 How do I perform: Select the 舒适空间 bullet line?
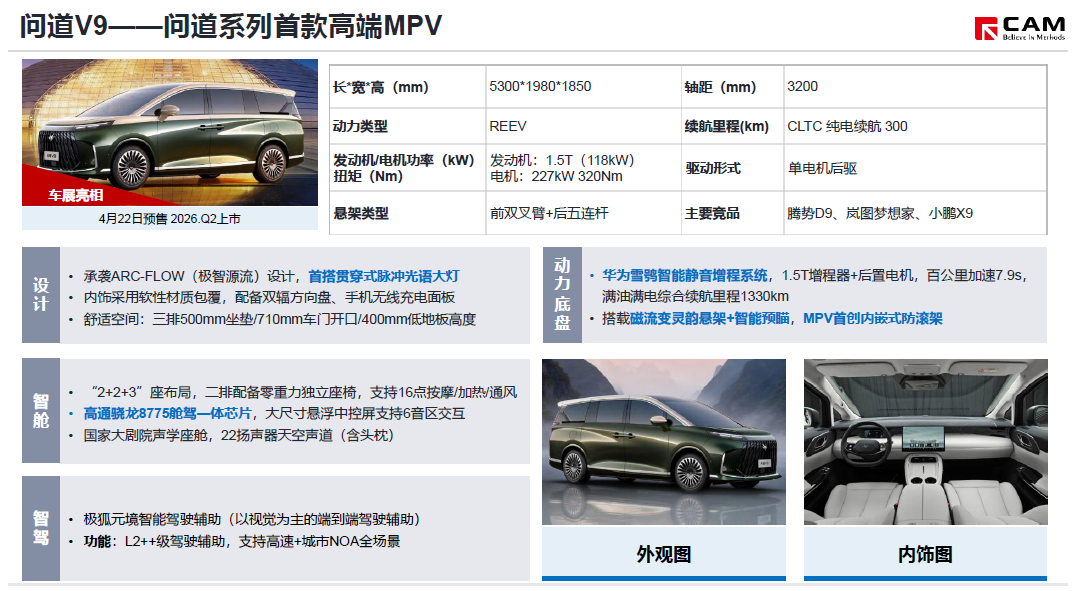[280, 319]
